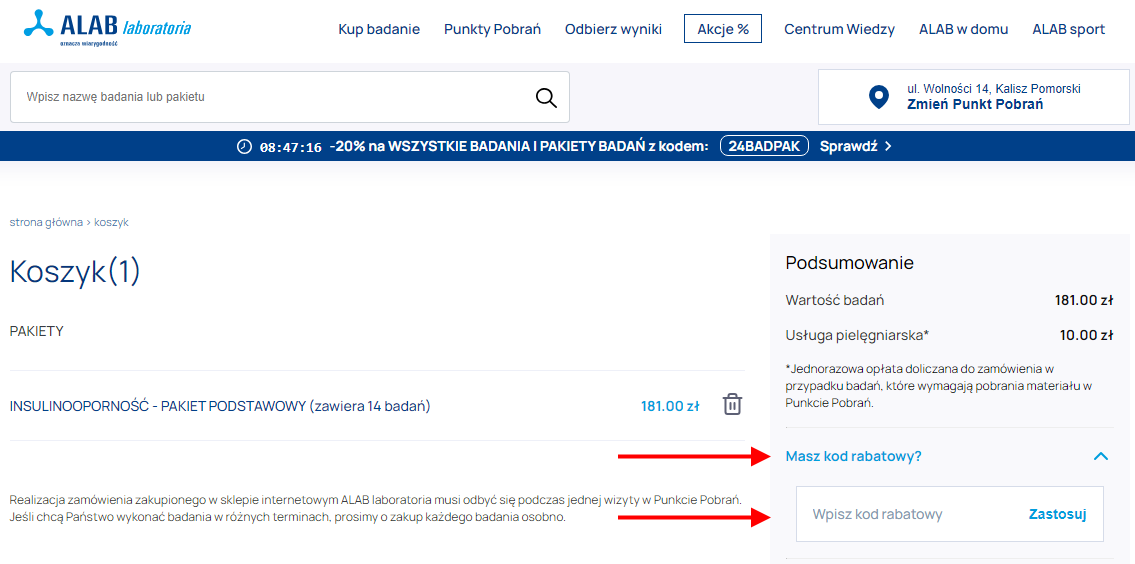Click the address ul. Wolności 14 text
Viewport: 1135px width, 564px height.
pyautogui.click(x=994, y=88)
